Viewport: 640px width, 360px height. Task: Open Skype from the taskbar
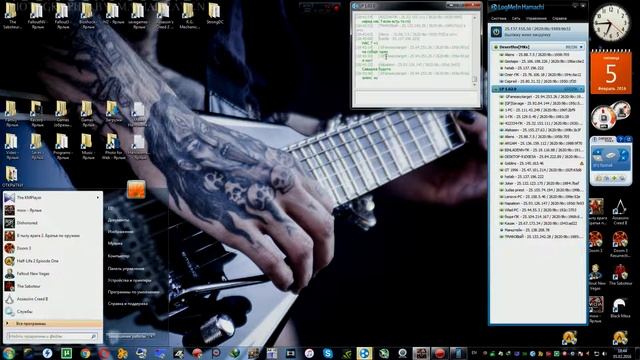click(328, 353)
